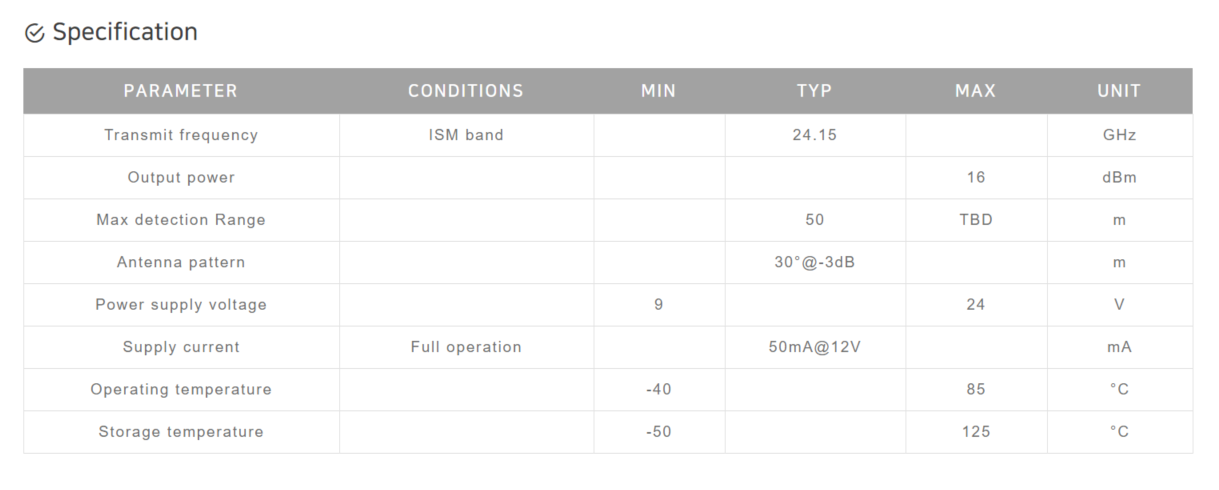Image resolution: width=1219 pixels, height=490 pixels.
Task: Click the PARAMETER column header
Action: (x=181, y=91)
